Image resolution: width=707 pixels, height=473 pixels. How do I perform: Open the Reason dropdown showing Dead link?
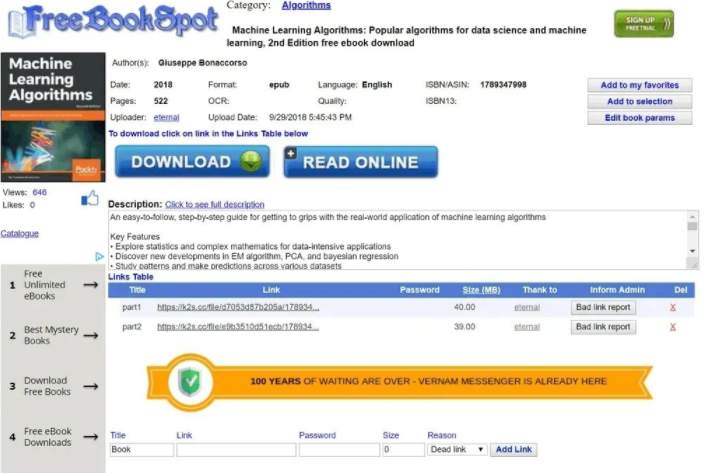pos(457,450)
